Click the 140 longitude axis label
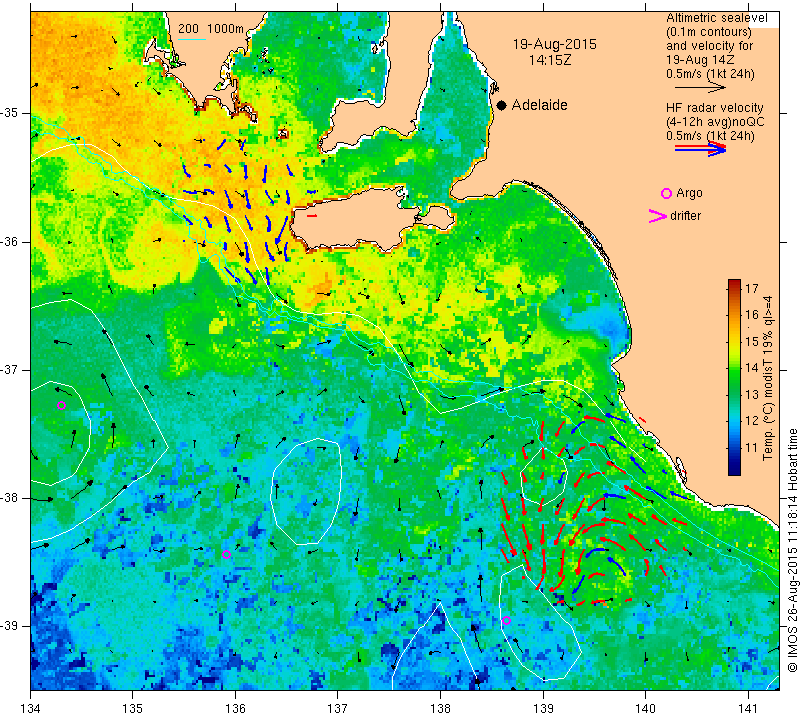Viewport: 800px width, 720px height. (x=645, y=709)
